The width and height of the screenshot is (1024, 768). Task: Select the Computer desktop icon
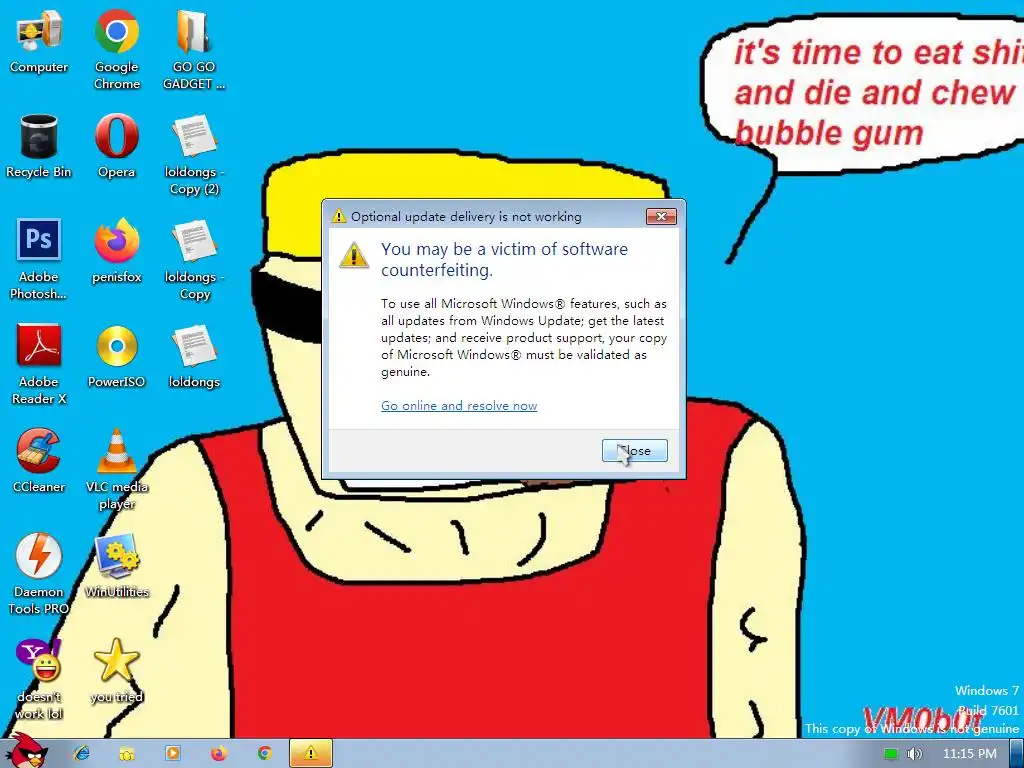(39, 42)
